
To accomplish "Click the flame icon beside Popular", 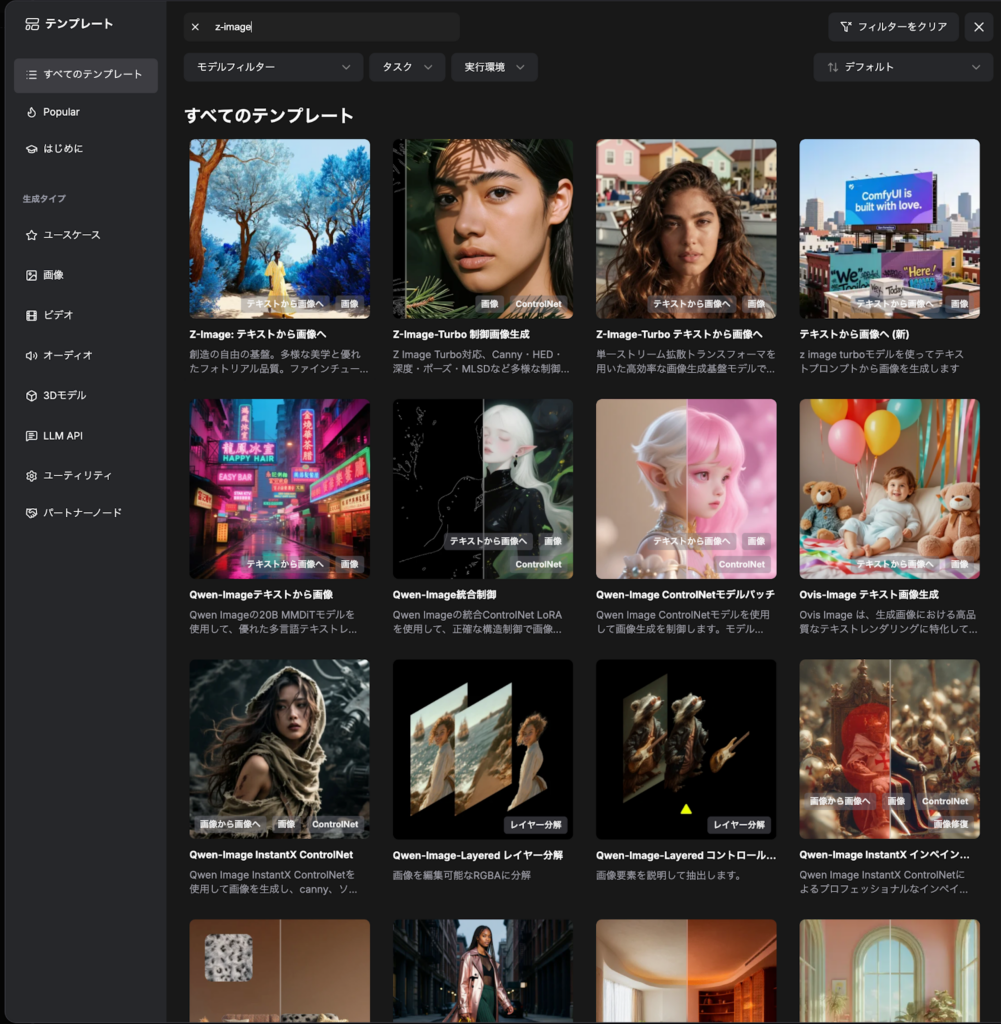I will coord(32,112).
